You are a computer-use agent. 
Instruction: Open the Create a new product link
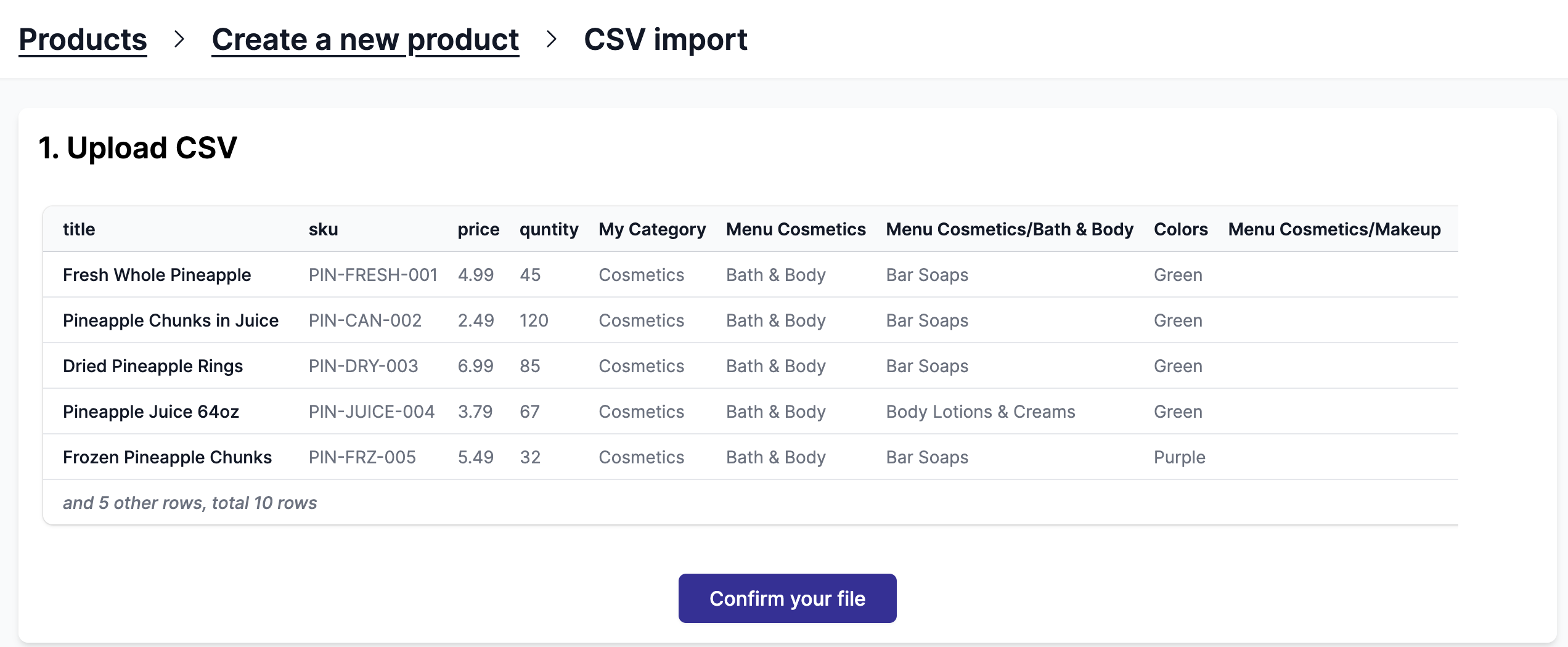[364, 39]
